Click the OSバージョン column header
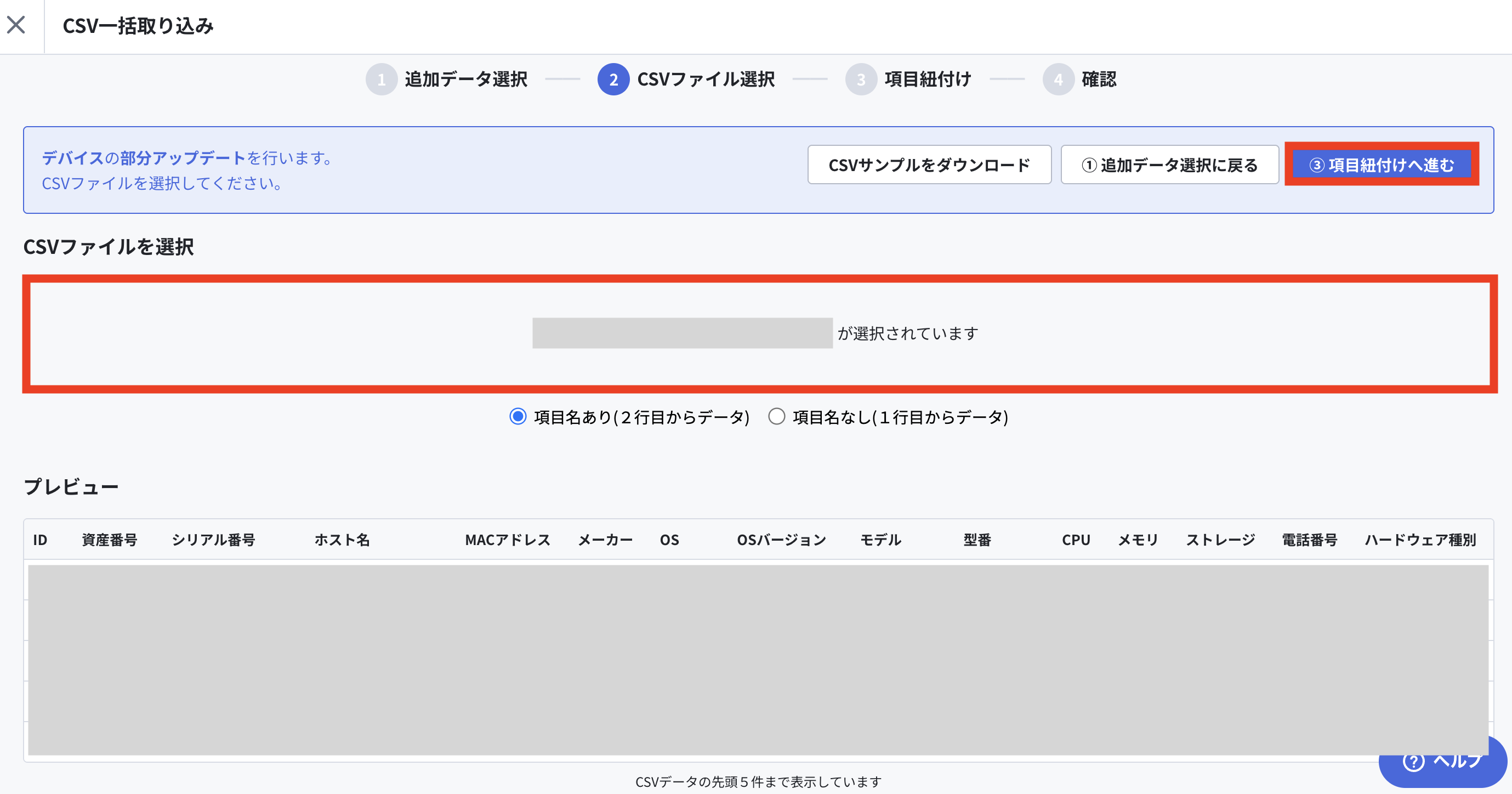Screen dimensions: 1512x794 pos(781,540)
